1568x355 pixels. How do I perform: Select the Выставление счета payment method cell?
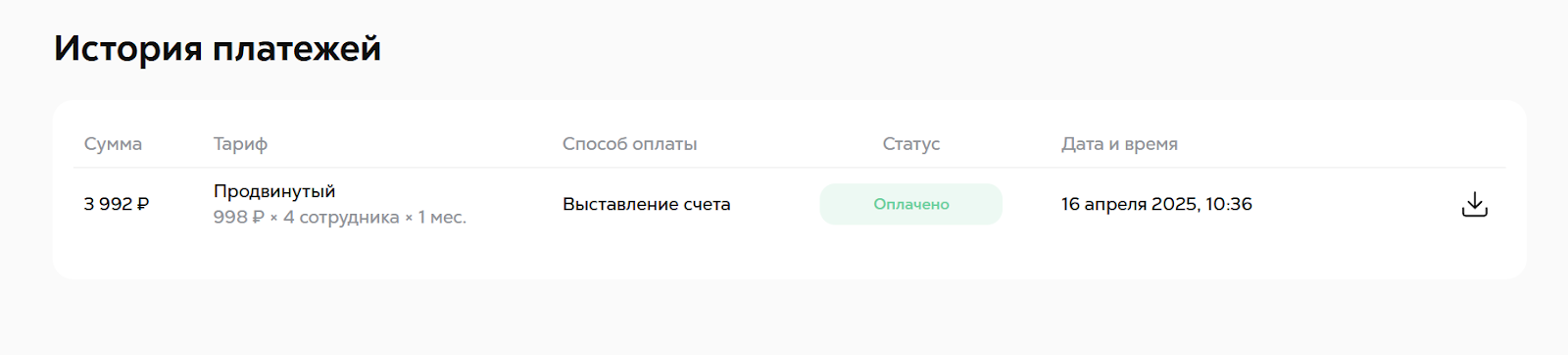(x=646, y=204)
